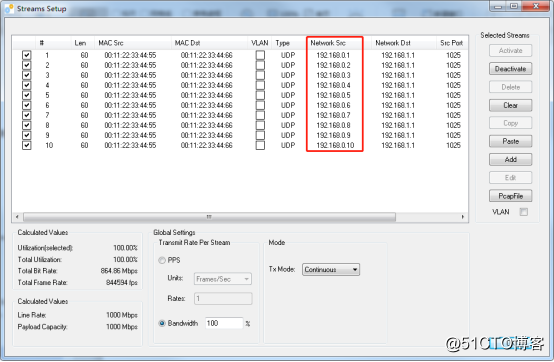This screenshot has width=554, height=362.
Task: Click the Clear button
Action: 511,105
